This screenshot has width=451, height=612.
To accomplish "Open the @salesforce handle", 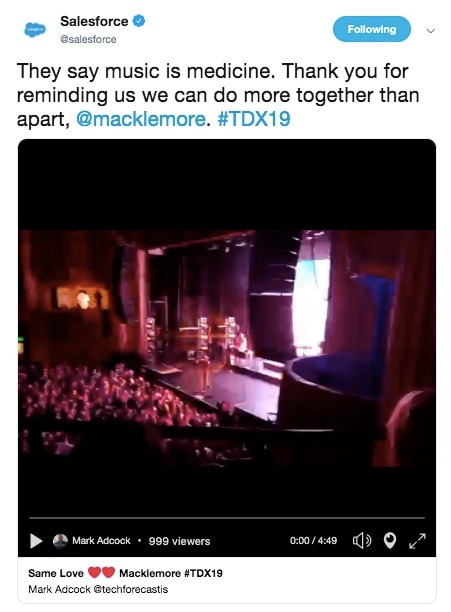I will [88, 39].
